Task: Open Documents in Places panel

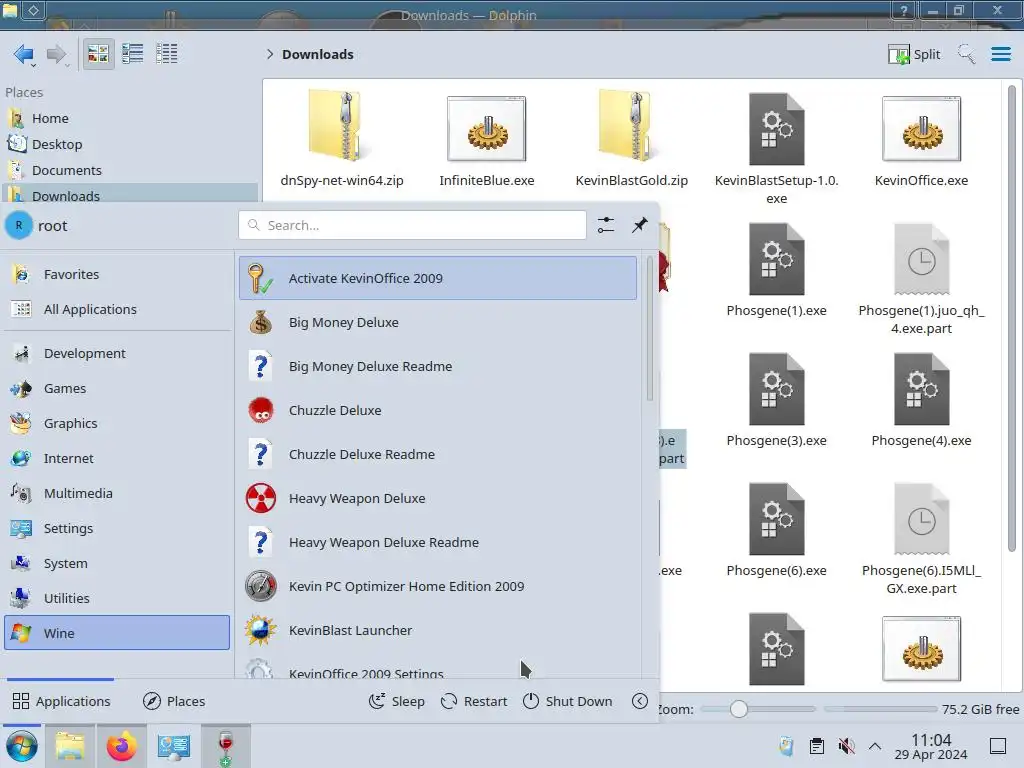Action: (x=130, y=170)
